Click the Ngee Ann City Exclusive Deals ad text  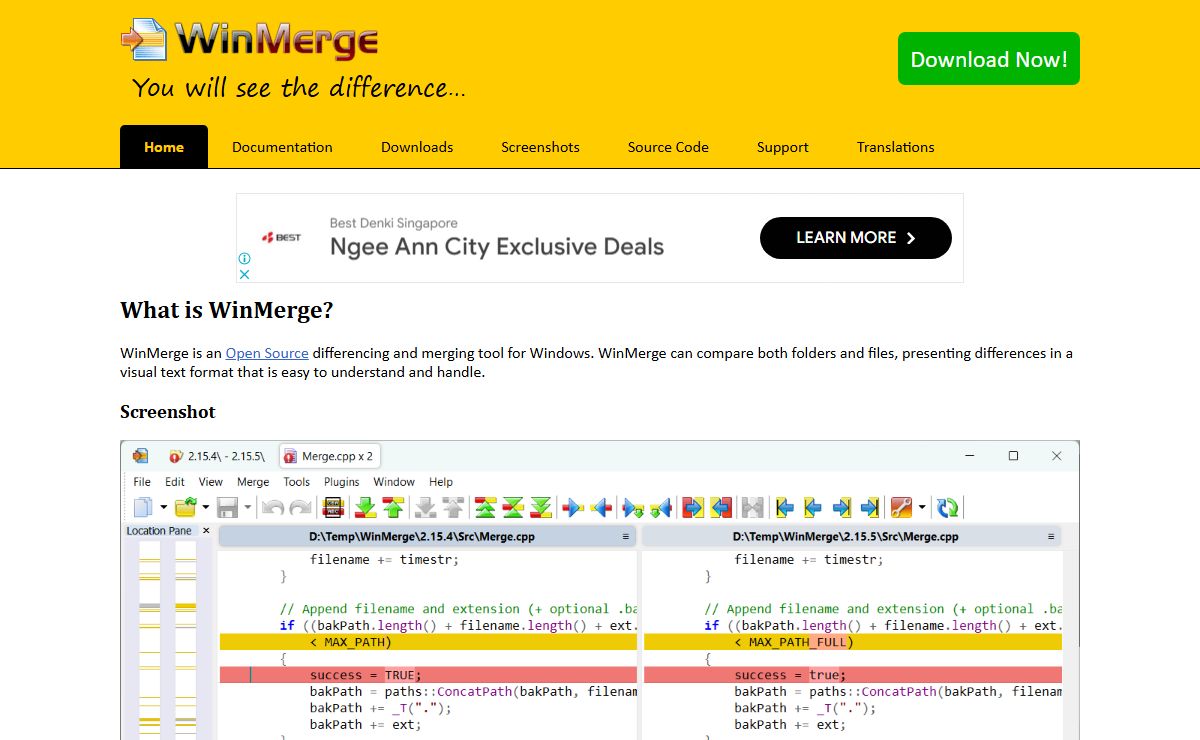point(497,247)
